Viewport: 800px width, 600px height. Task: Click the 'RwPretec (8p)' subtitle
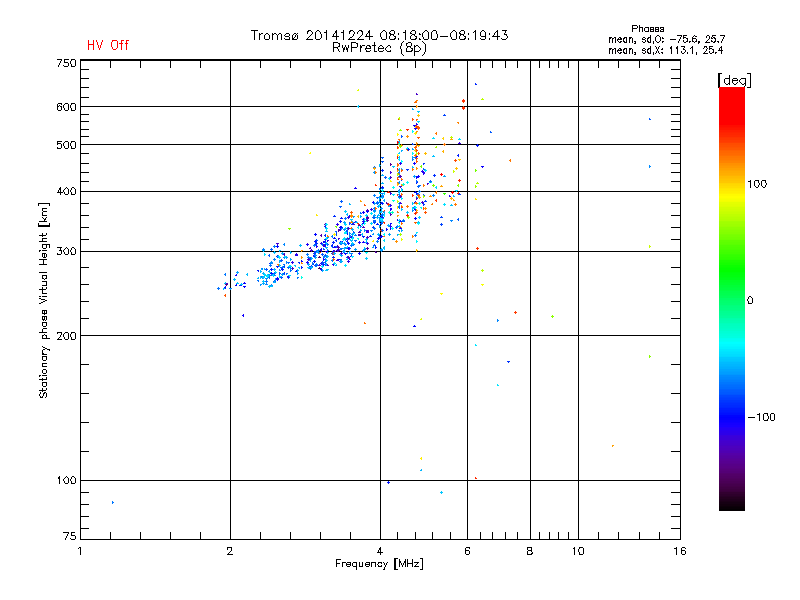[379, 48]
